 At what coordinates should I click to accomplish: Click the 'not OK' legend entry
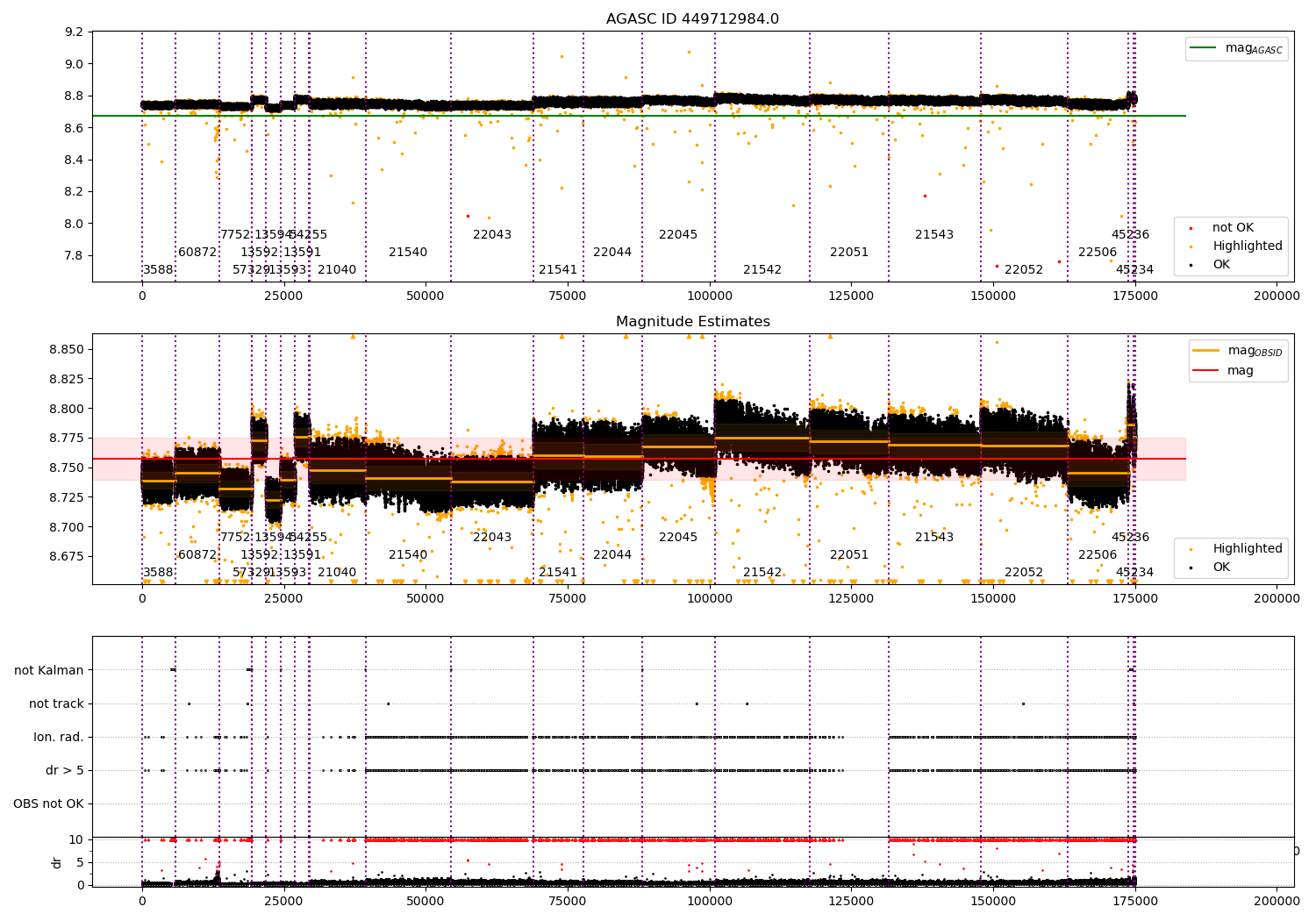click(1233, 228)
